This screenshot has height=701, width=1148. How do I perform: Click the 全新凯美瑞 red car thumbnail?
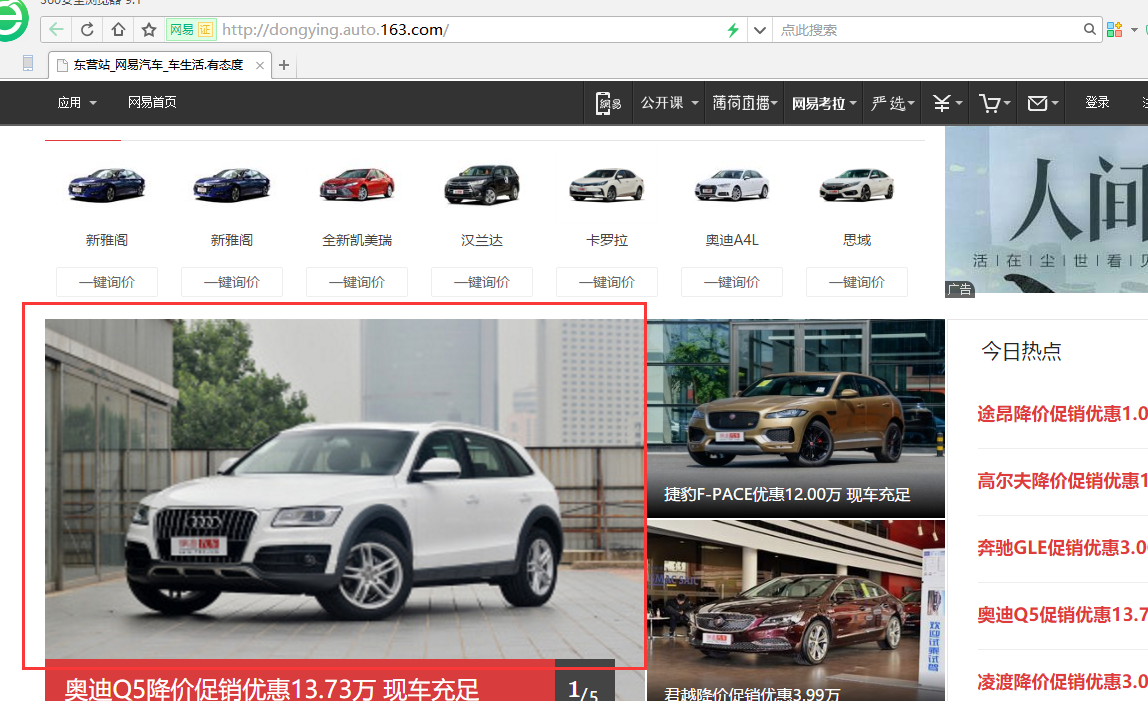357,185
